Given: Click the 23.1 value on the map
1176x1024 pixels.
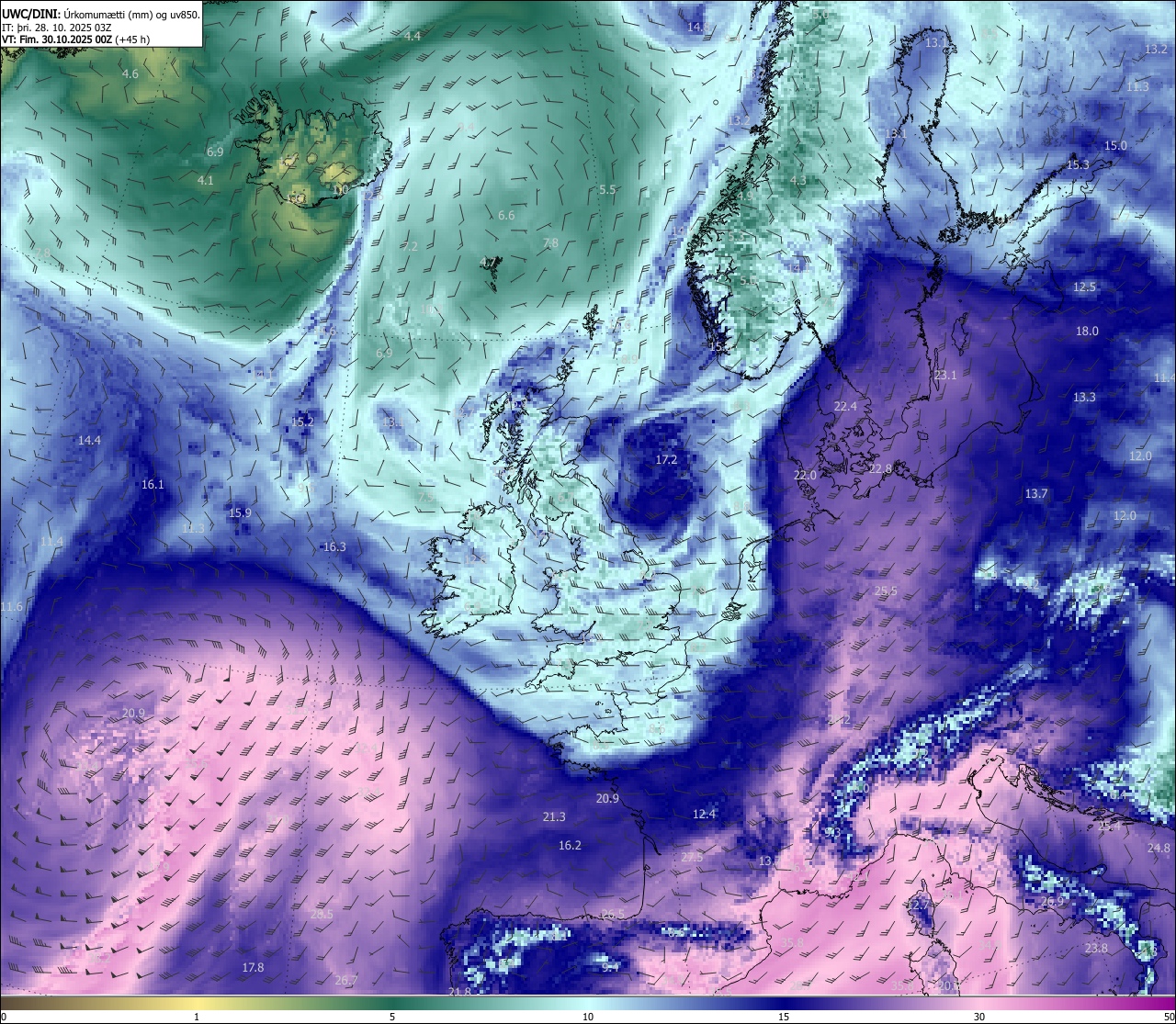Looking at the screenshot, I should pos(945,375).
